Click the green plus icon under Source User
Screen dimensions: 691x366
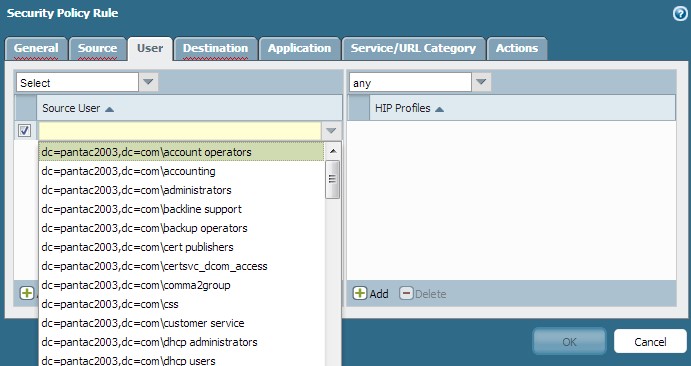pos(27,293)
